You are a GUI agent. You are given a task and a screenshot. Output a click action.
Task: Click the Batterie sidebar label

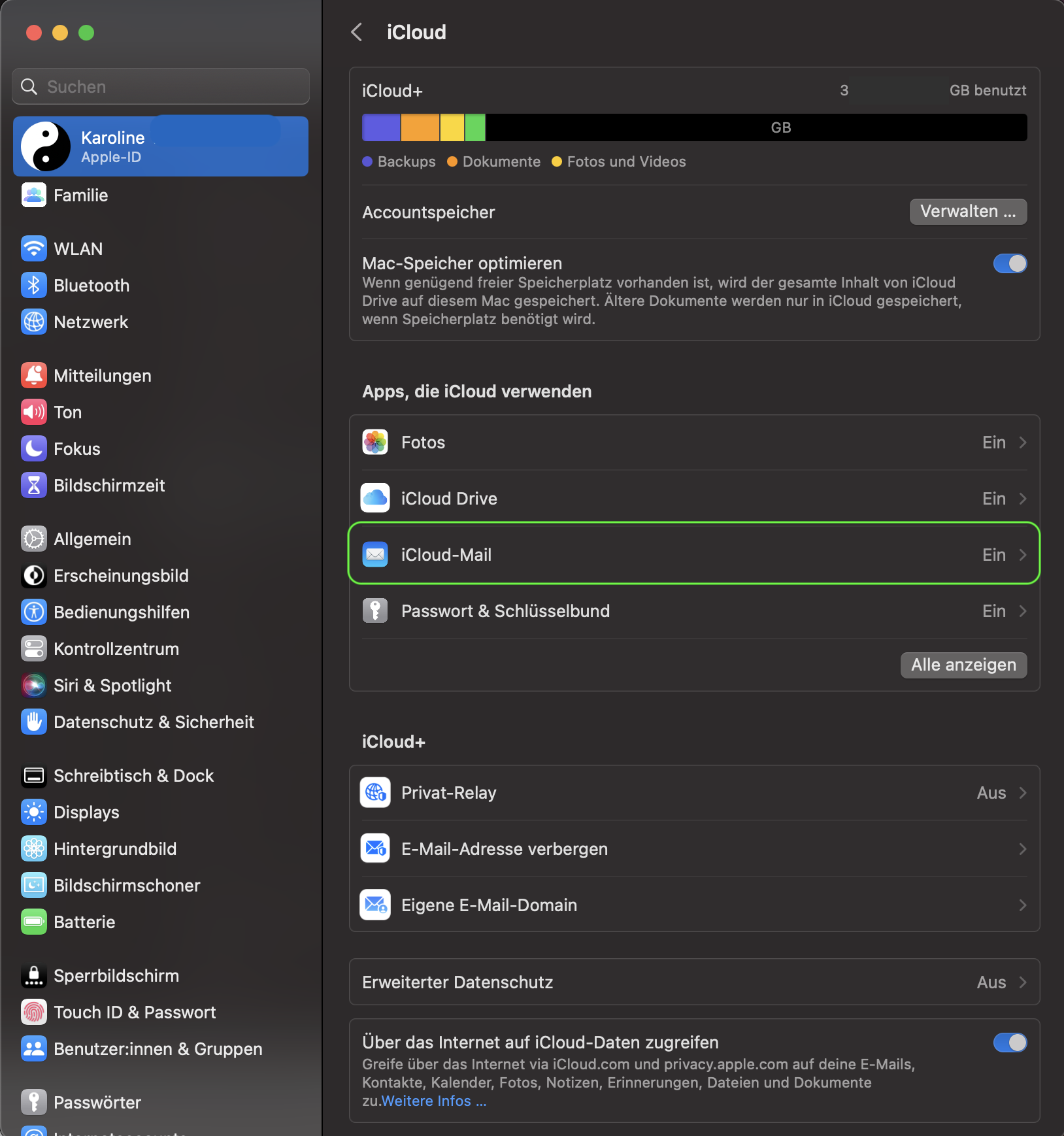[84, 922]
